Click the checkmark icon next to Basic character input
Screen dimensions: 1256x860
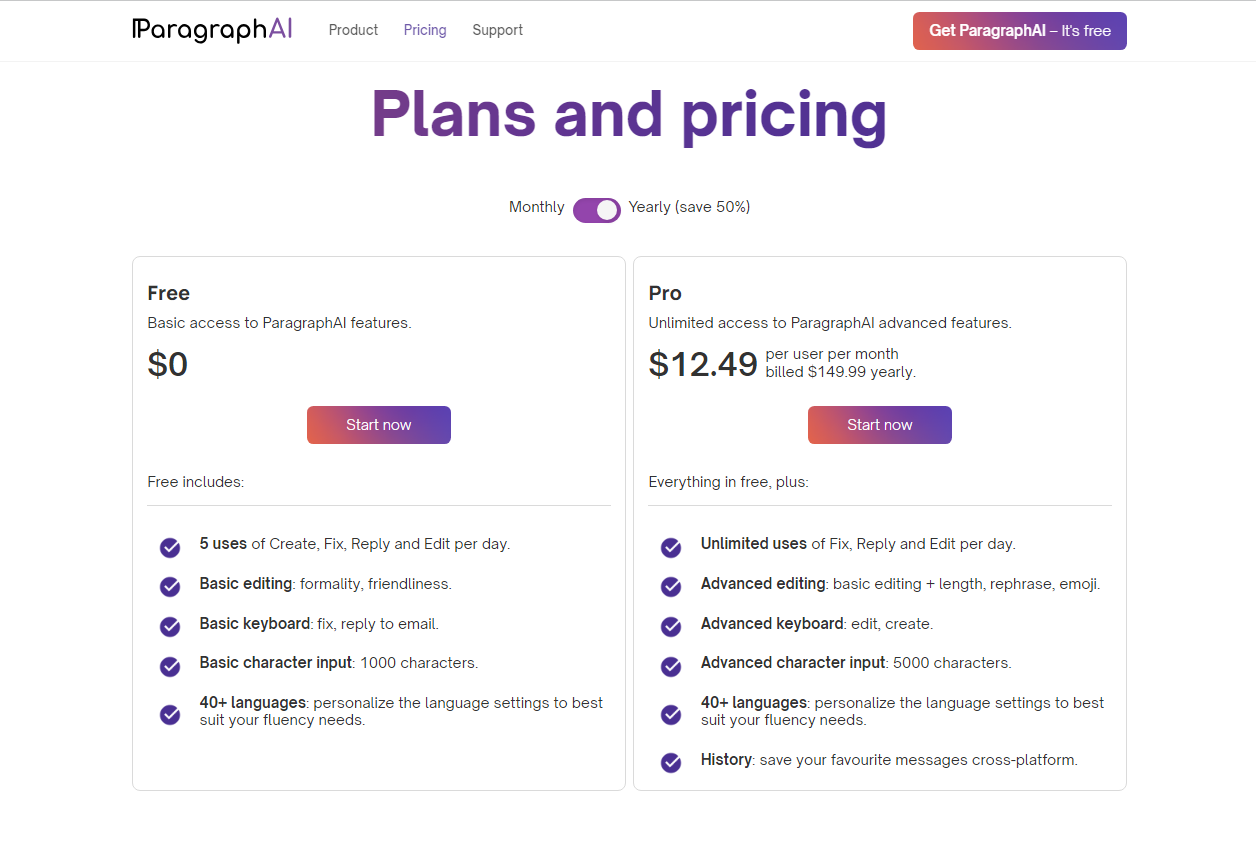170,665
